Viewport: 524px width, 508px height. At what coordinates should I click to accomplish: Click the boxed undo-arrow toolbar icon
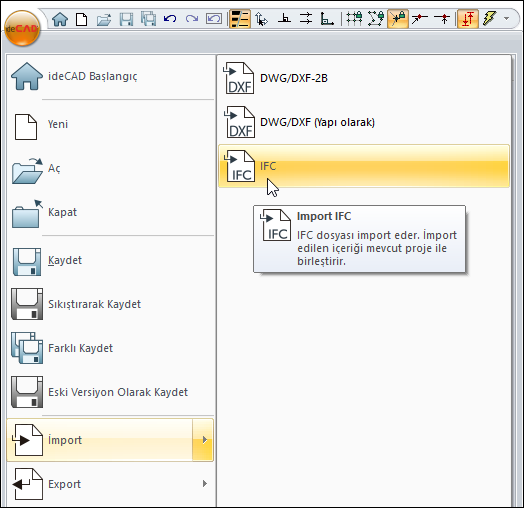(x=214, y=18)
